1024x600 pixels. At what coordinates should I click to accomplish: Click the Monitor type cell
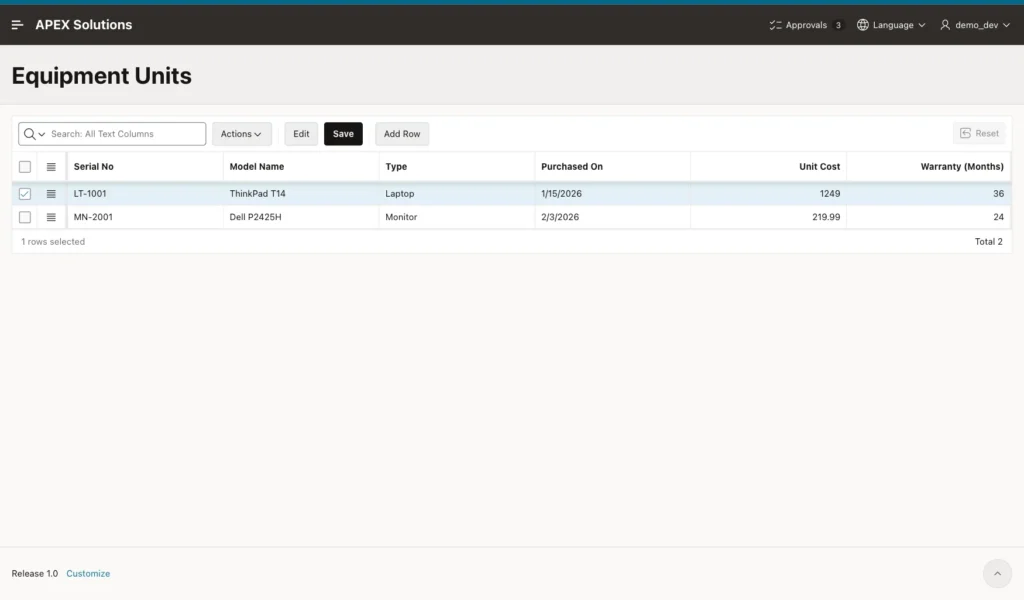click(x=457, y=217)
